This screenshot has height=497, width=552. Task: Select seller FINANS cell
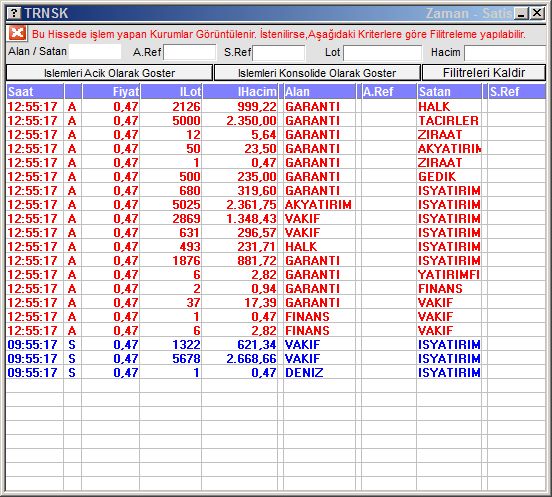tap(449, 289)
